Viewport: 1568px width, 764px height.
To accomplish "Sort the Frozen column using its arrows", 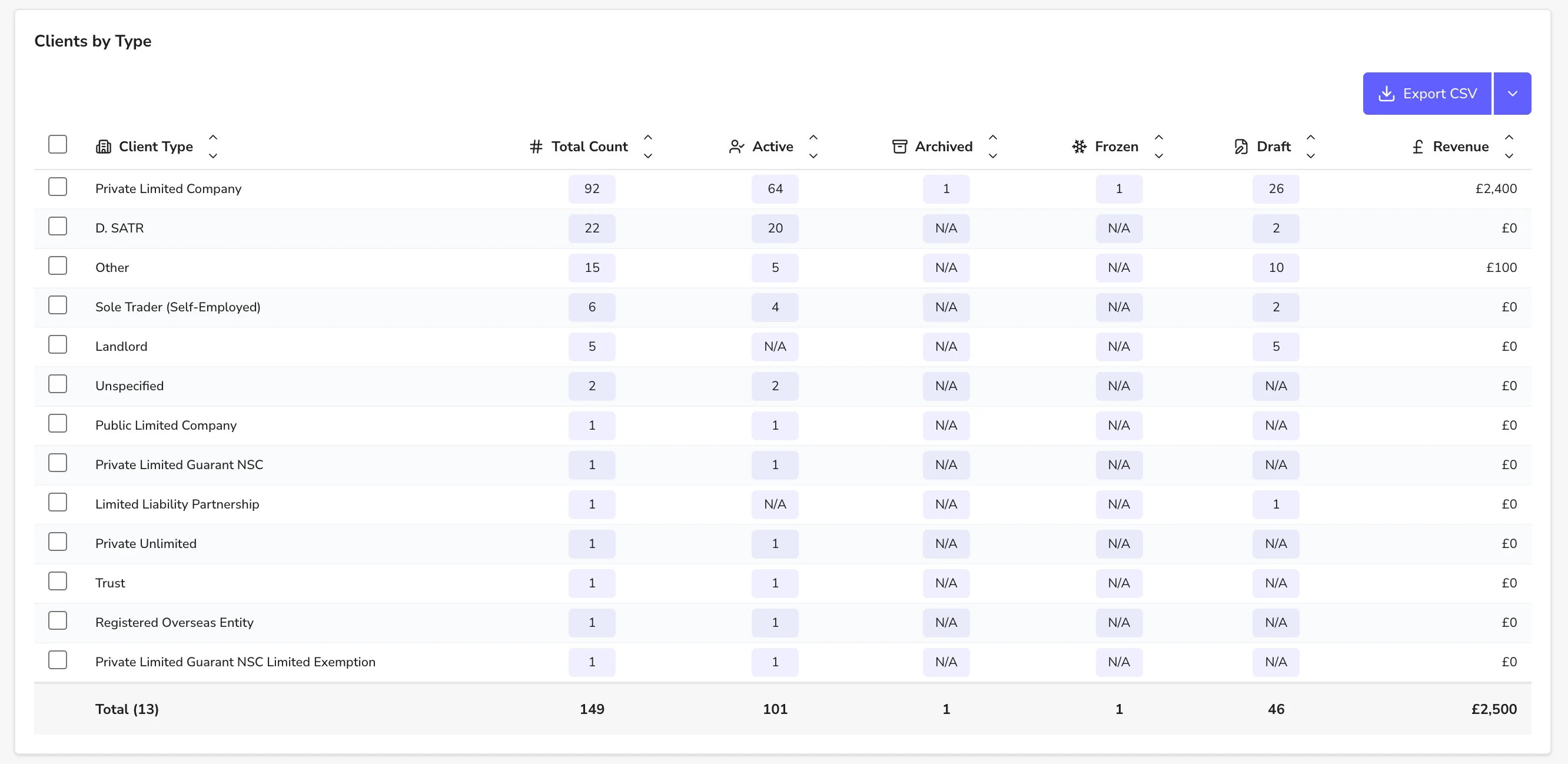I will [1159, 147].
